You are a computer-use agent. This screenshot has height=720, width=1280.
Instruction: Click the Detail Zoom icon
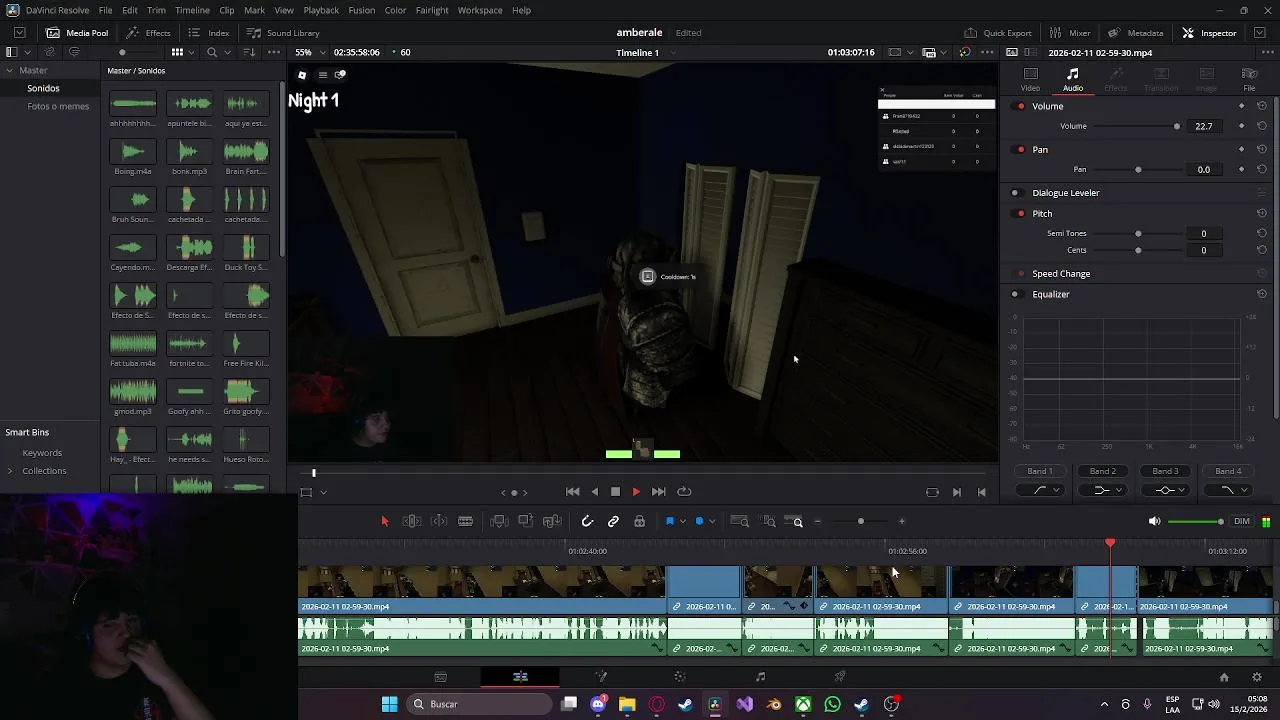[769, 521]
